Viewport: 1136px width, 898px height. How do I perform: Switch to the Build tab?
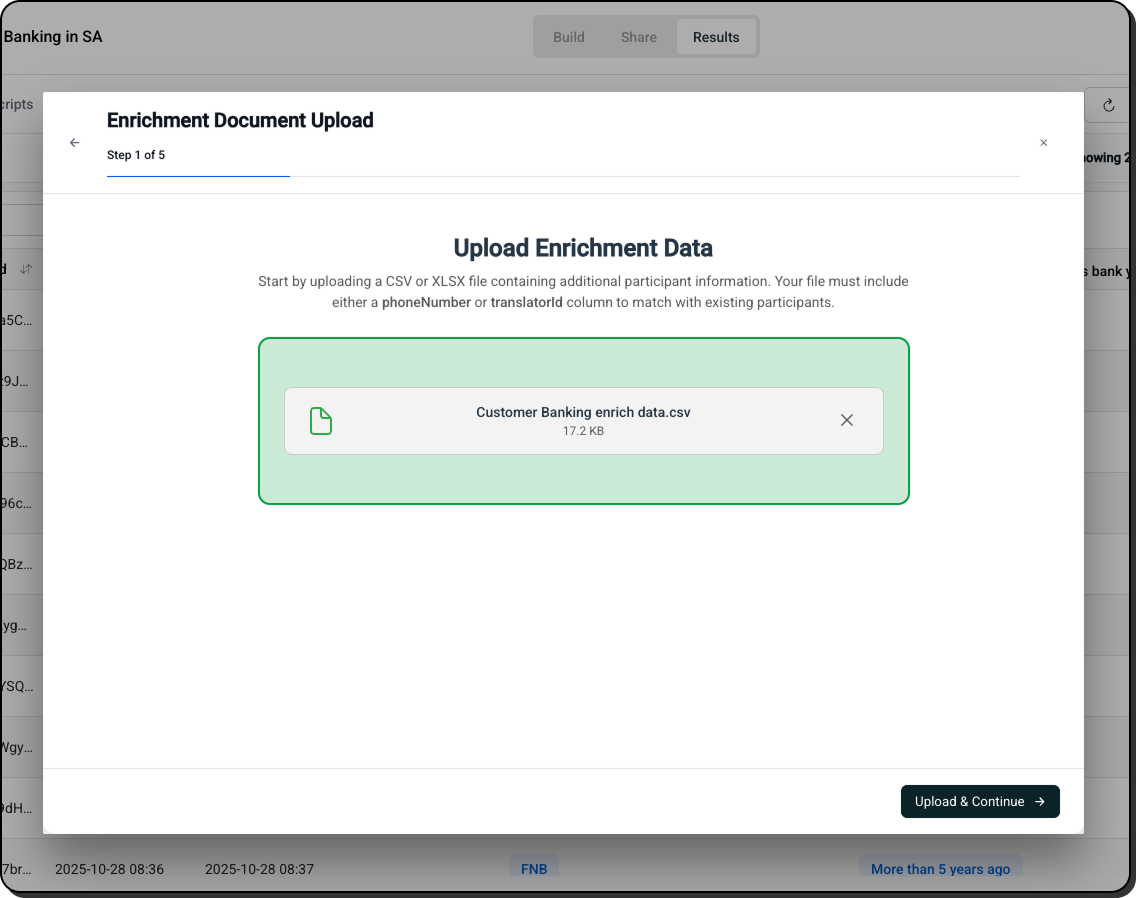pos(568,37)
